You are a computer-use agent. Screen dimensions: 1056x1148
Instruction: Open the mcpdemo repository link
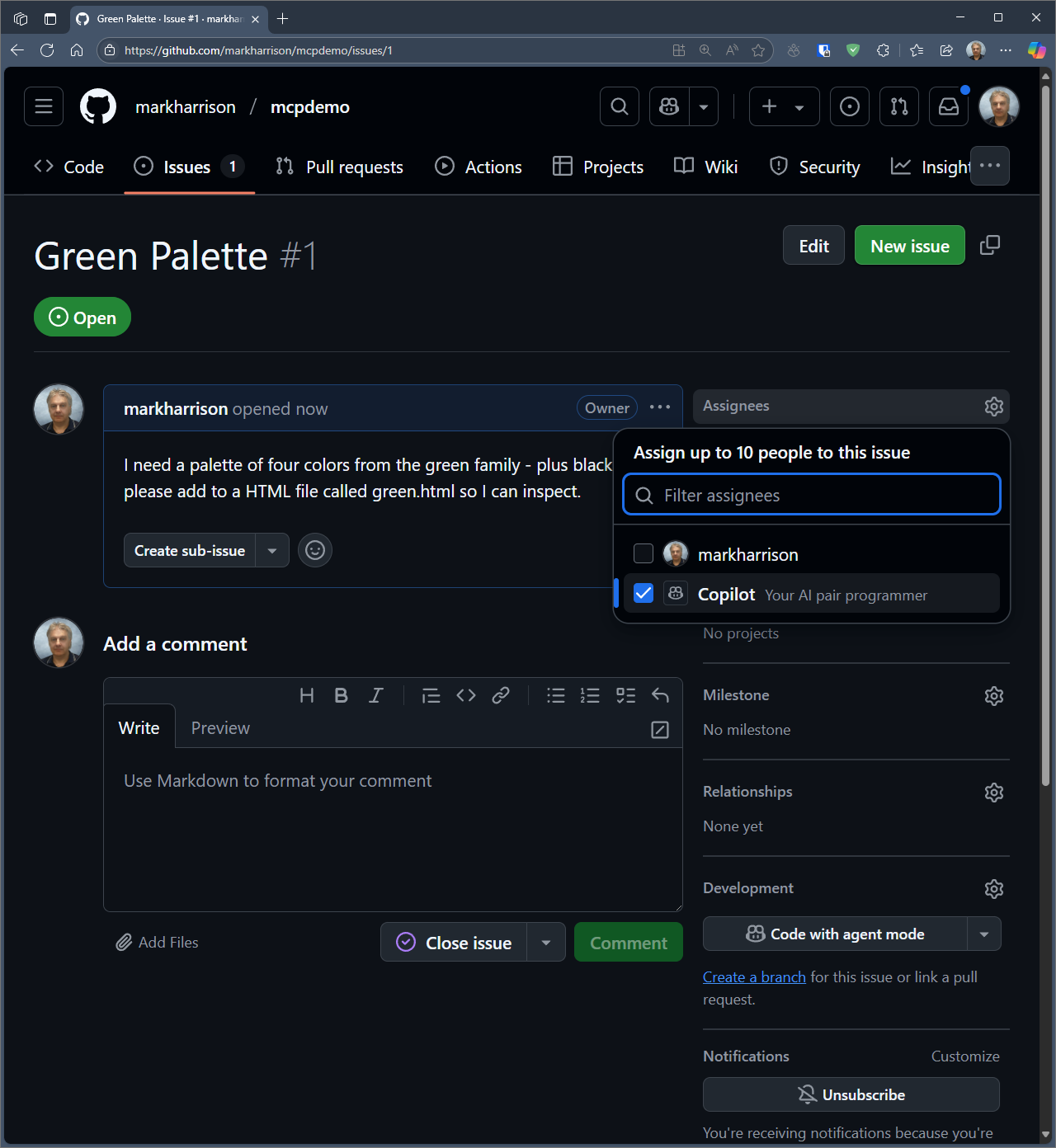[x=310, y=107]
